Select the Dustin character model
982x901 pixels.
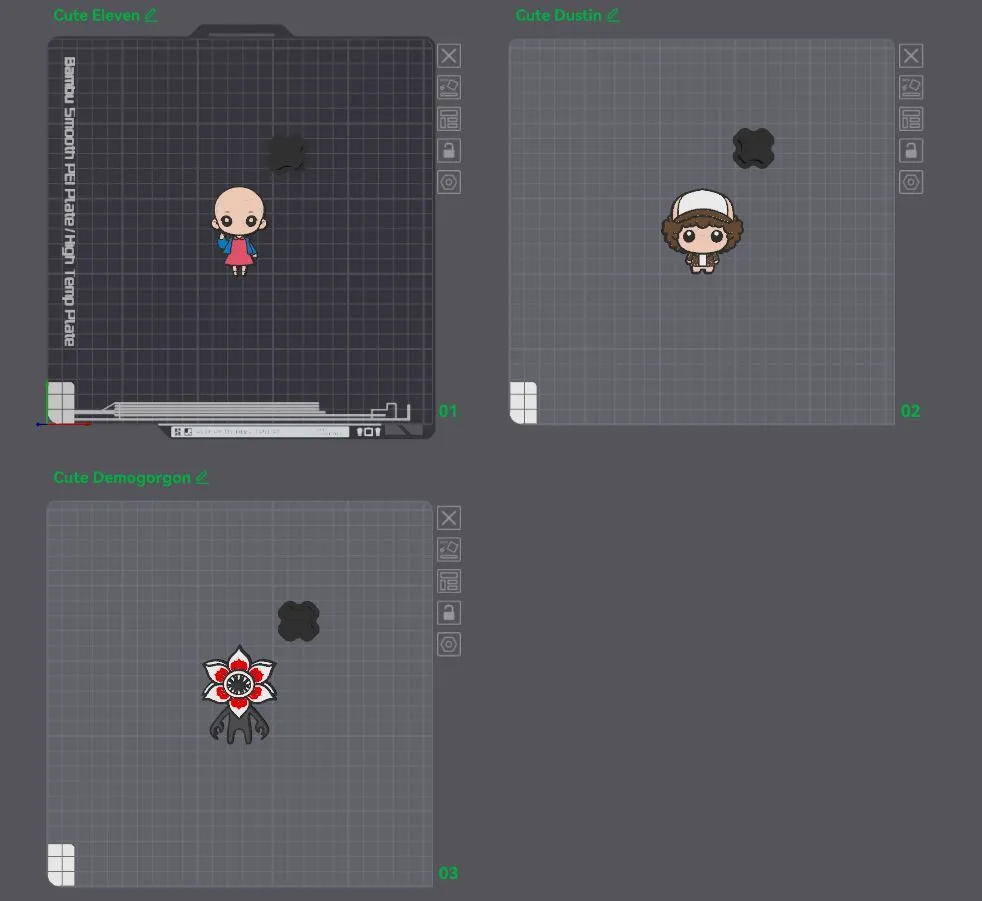click(702, 231)
